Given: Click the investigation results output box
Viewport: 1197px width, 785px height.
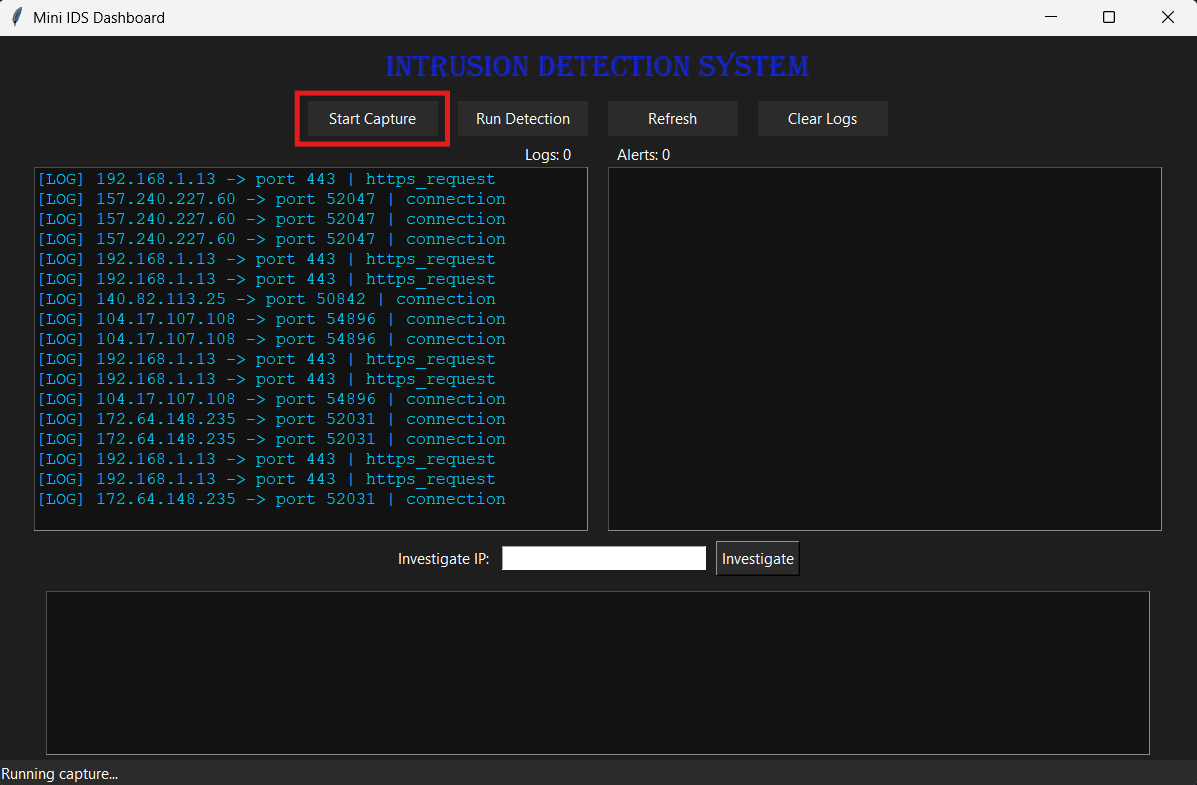Looking at the screenshot, I should 598,673.
